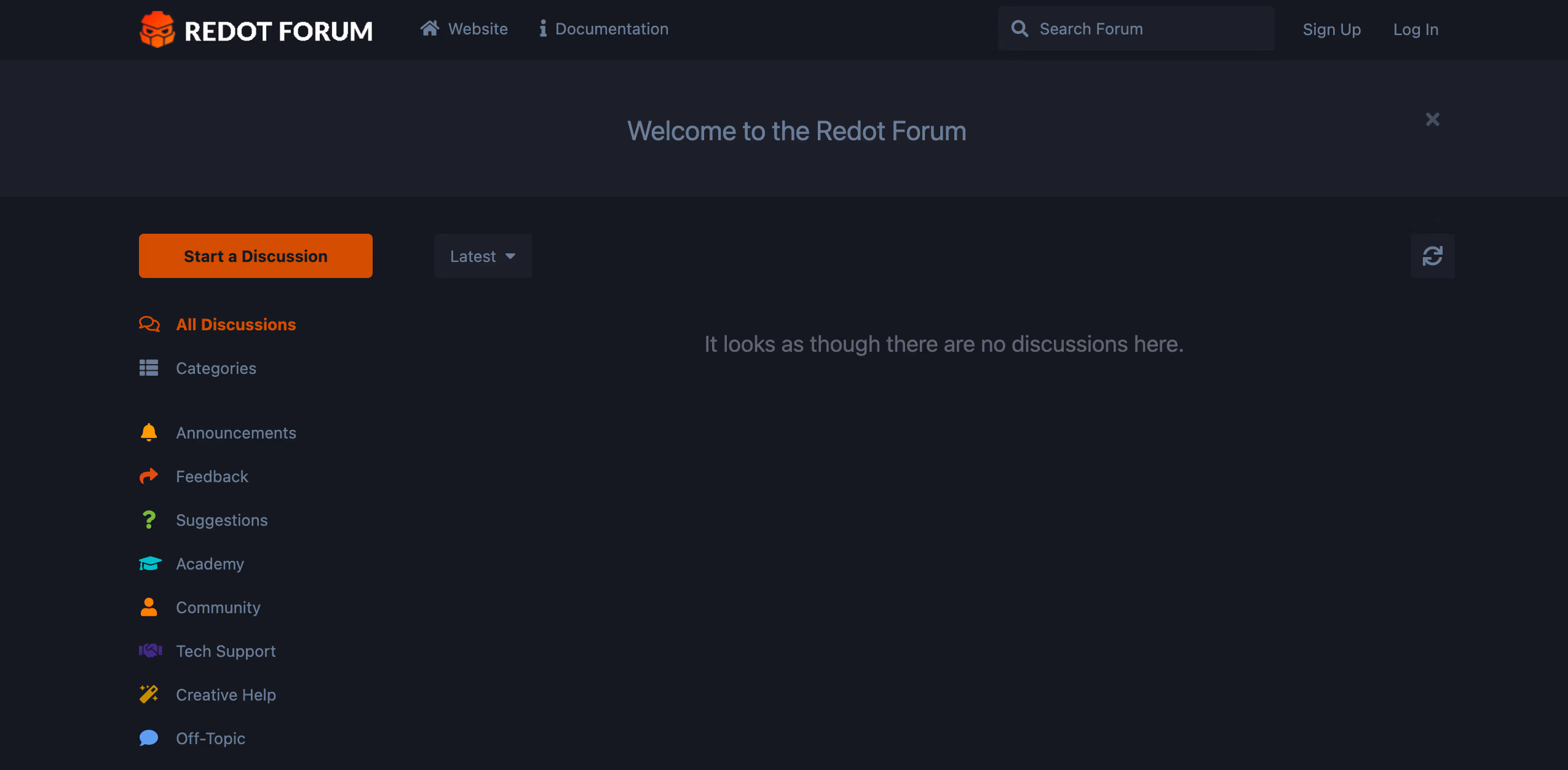Open the Latest sort dropdown

pyautogui.click(x=483, y=256)
